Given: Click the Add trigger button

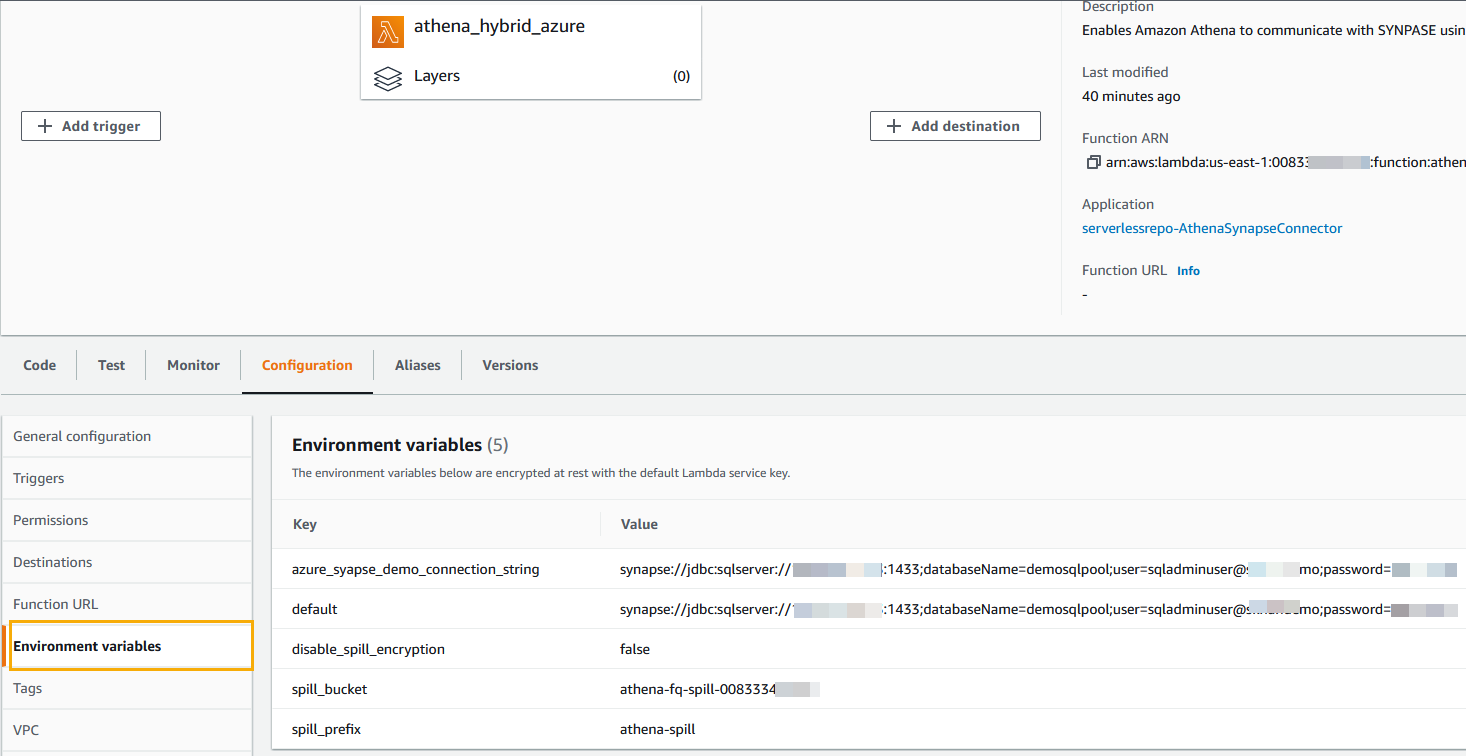Looking at the screenshot, I should (x=91, y=126).
